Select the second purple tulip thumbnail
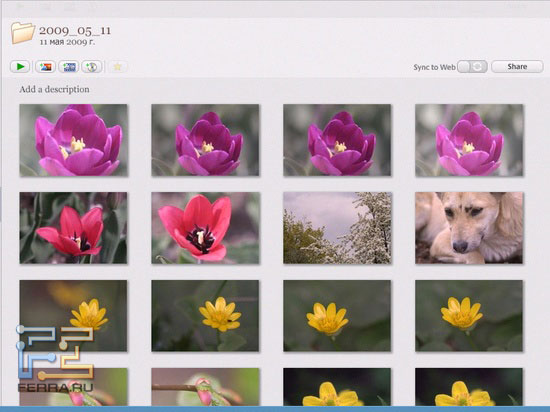The width and height of the screenshot is (550, 412). point(205,140)
